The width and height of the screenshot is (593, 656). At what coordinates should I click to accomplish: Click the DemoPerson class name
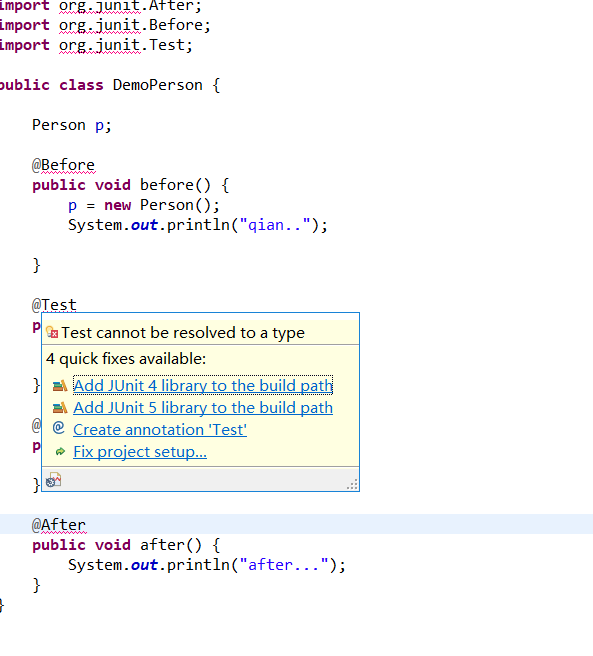coord(157,85)
